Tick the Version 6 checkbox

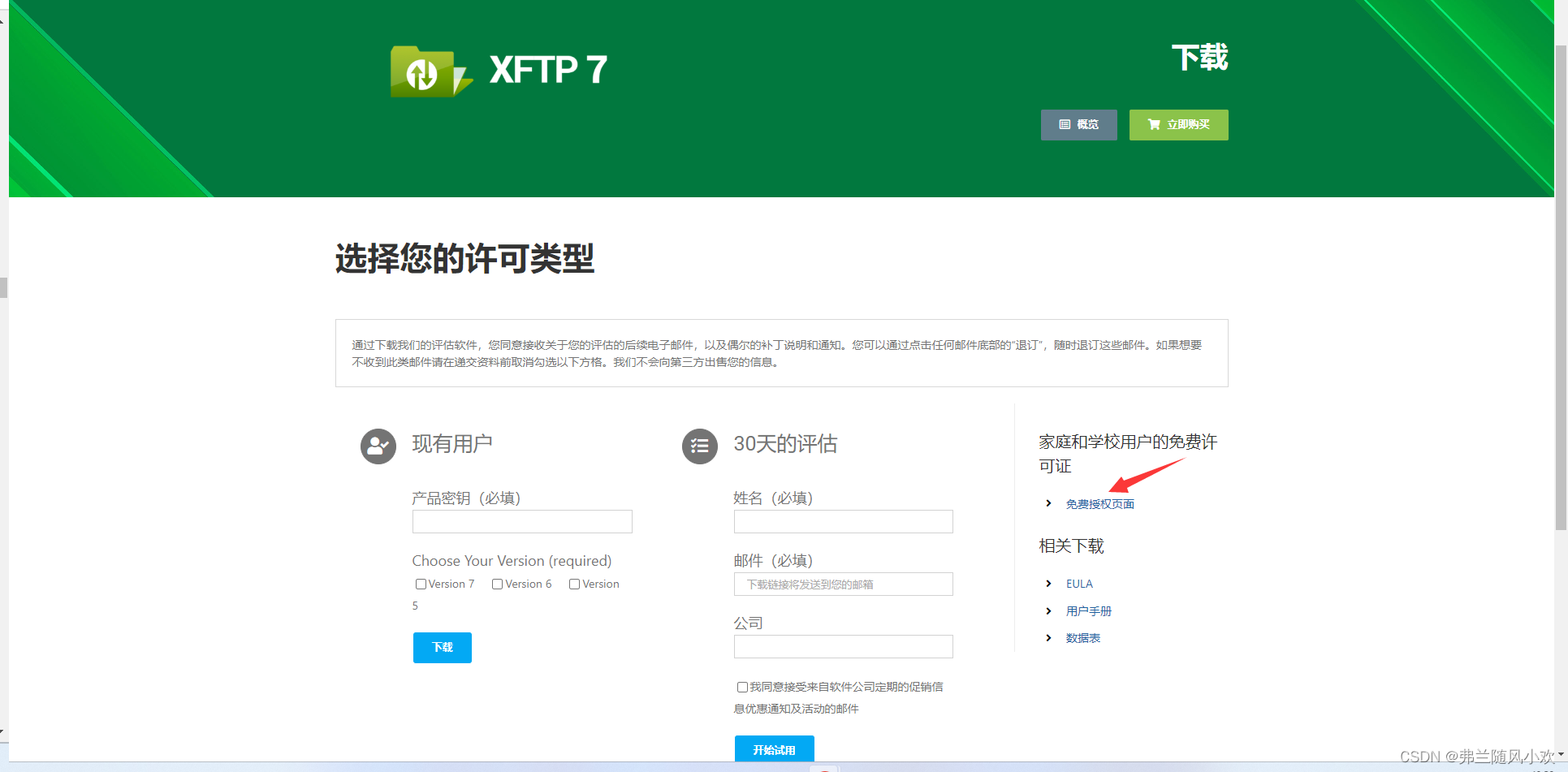pyautogui.click(x=497, y=584)
